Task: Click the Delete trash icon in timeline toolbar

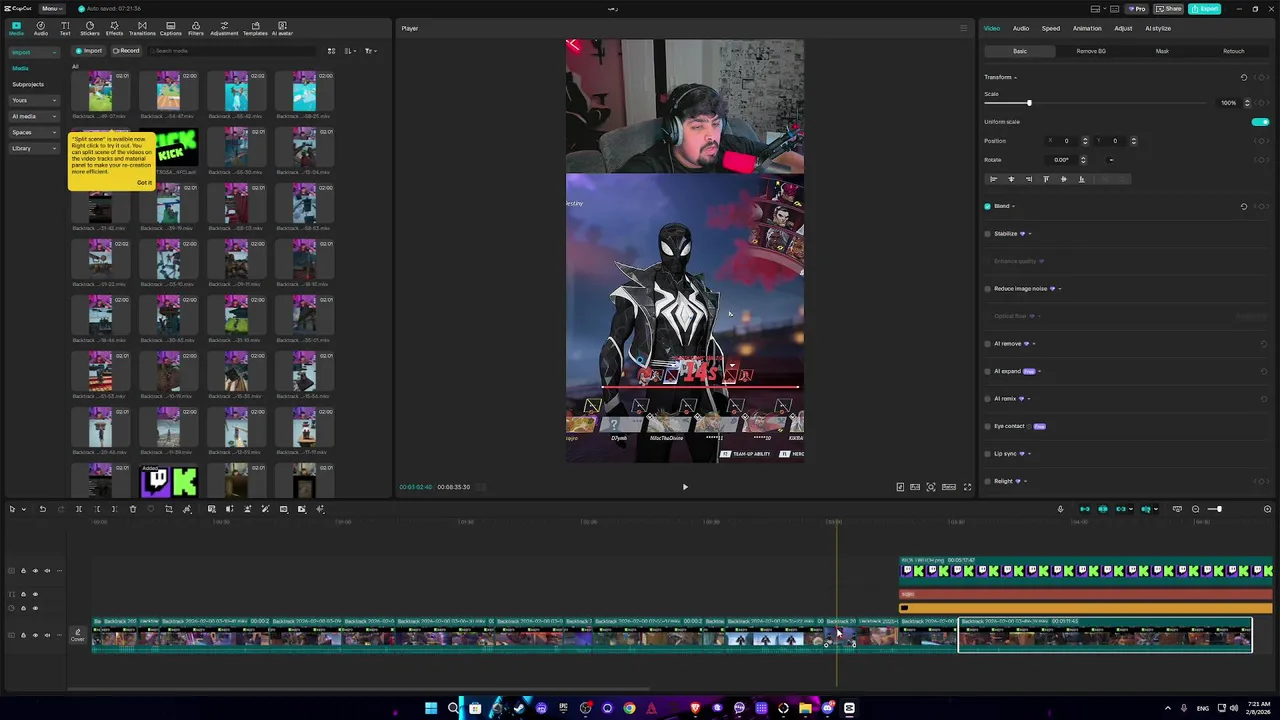Action: (x=132, y=509)
